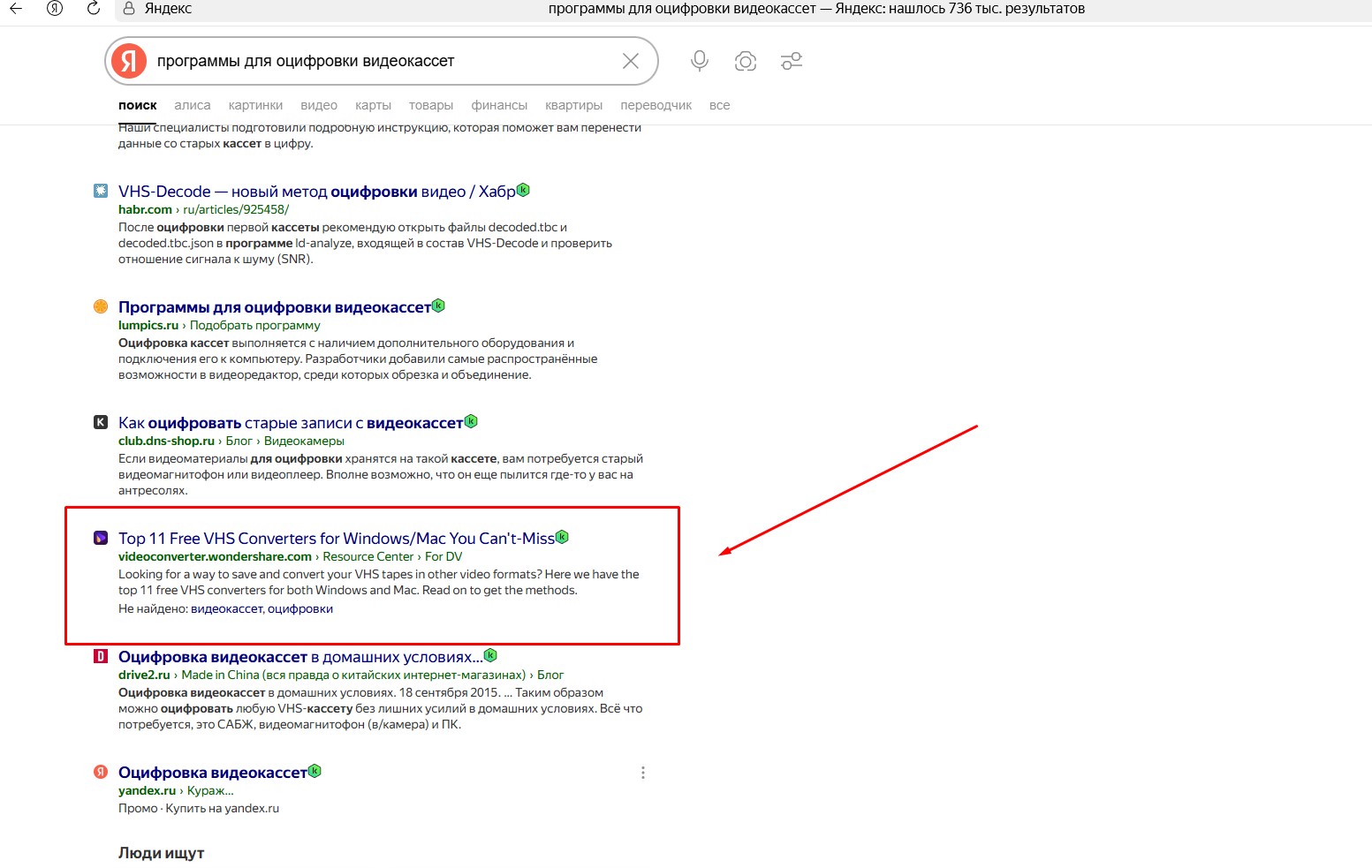Screen dimensions: 1372x868
Task: Start voice search with microphone
Action: [700, 61]
